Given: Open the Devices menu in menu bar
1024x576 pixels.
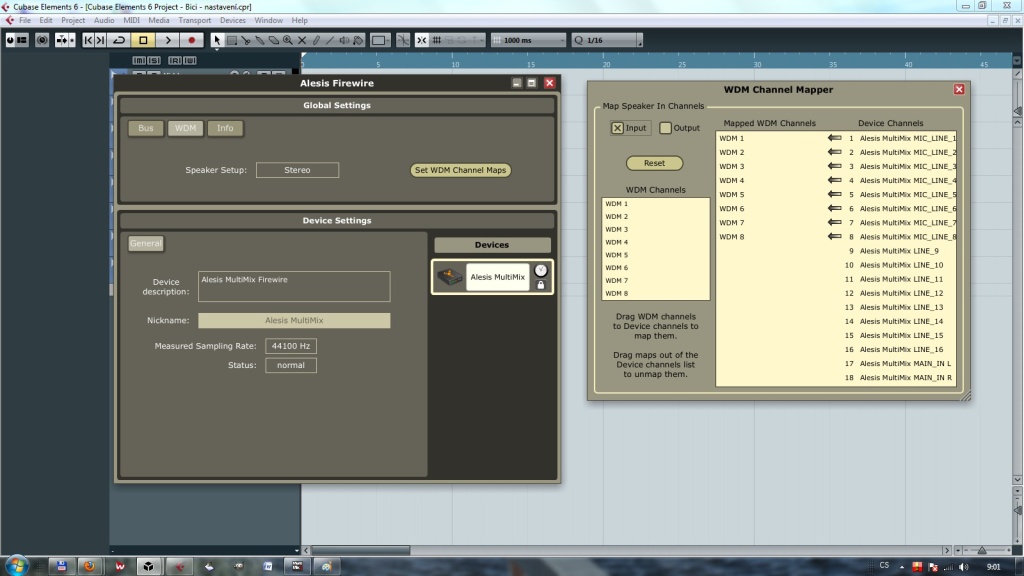Looking at the screenshot, I should click(x=232, y=20).
